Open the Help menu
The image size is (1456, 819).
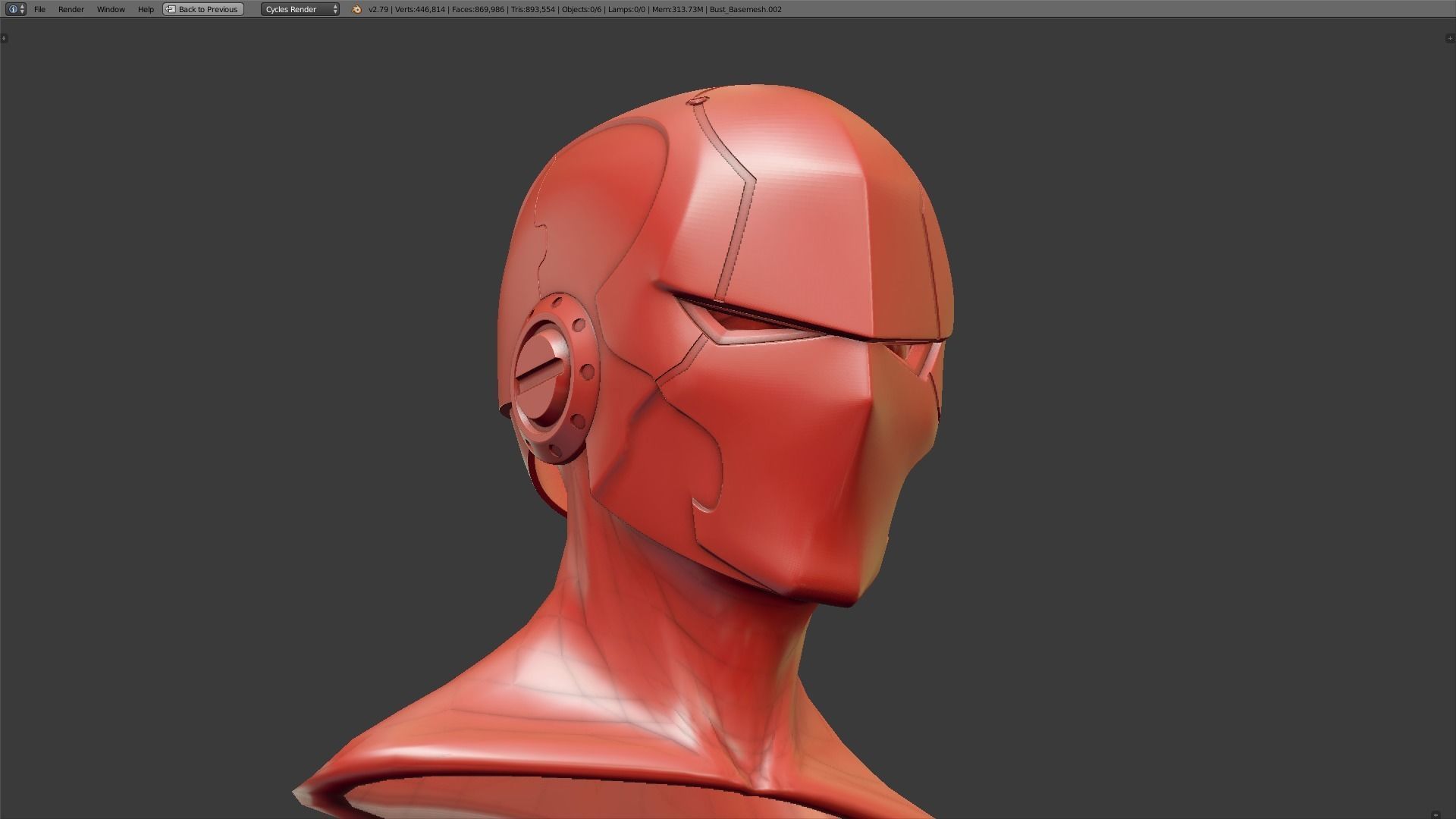point(146,9)
